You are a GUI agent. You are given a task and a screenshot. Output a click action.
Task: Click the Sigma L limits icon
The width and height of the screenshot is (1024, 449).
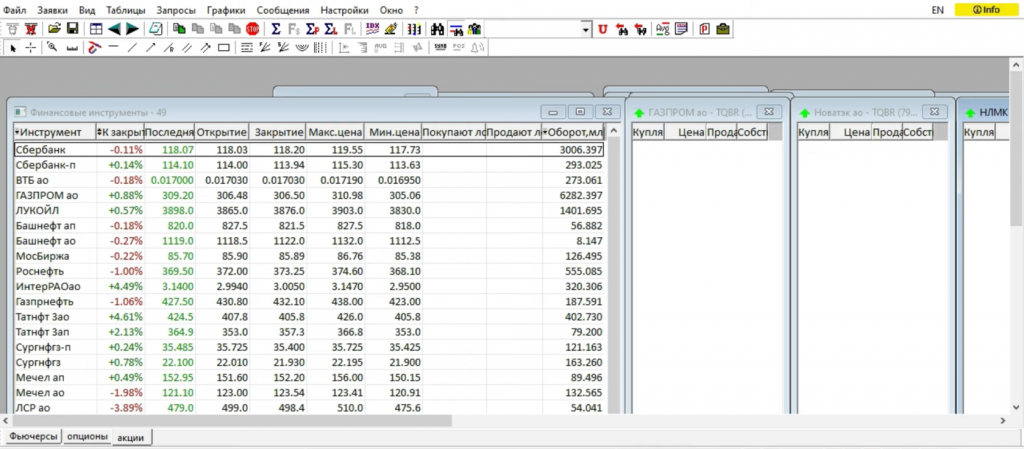[x=330, y=29]
